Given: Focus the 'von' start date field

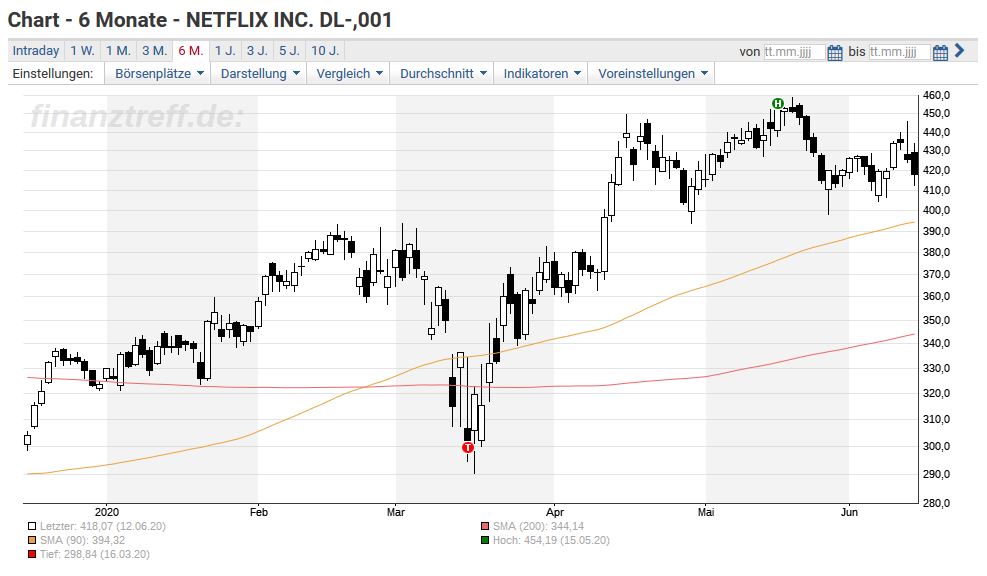Looking at the screenshot, I should pos(794,52).
